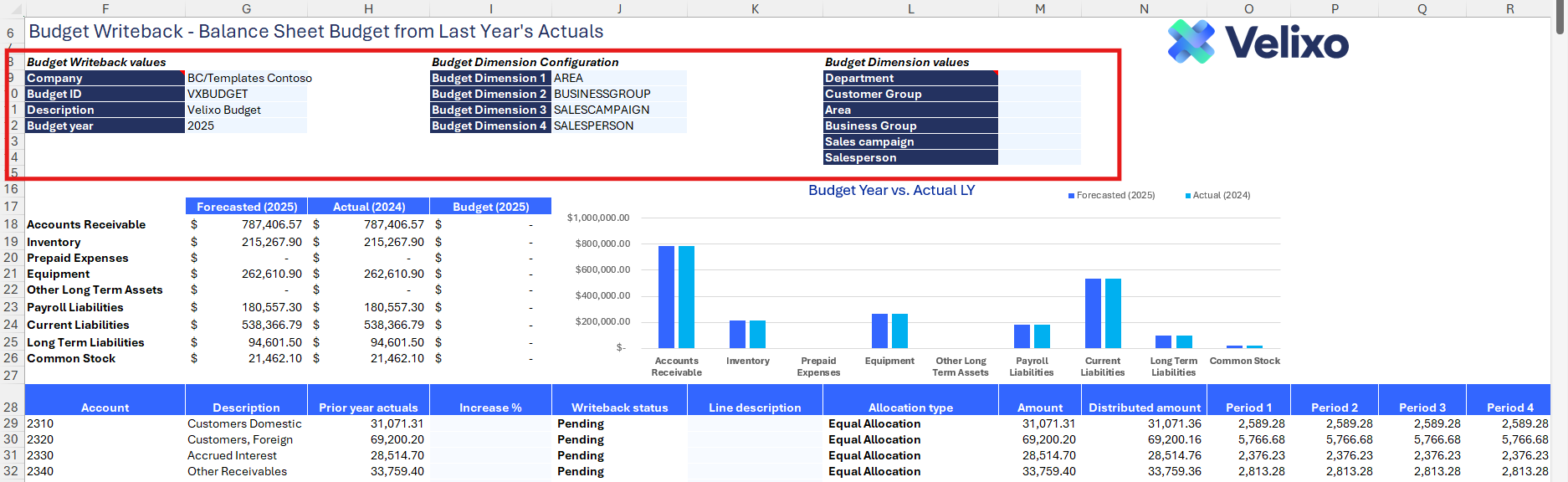The width and height of the screenshot is (1568, 482).
Task: Select the Department value input cell
Action: pyautogui.click(x=1039, y=79)
